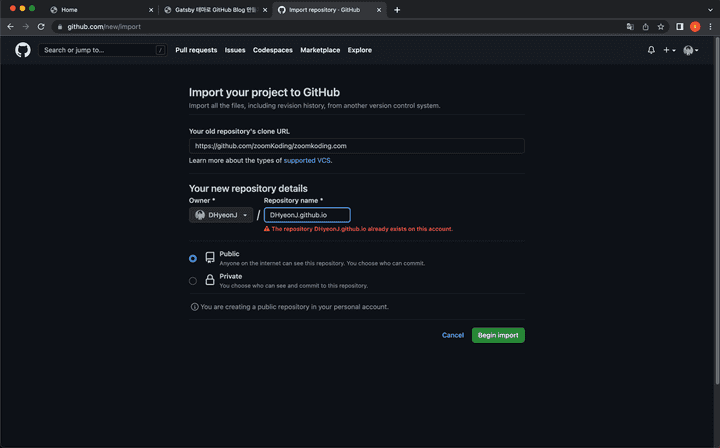
Task: Cancel the import
Action: pyautogui.click(x=453, y=335)
